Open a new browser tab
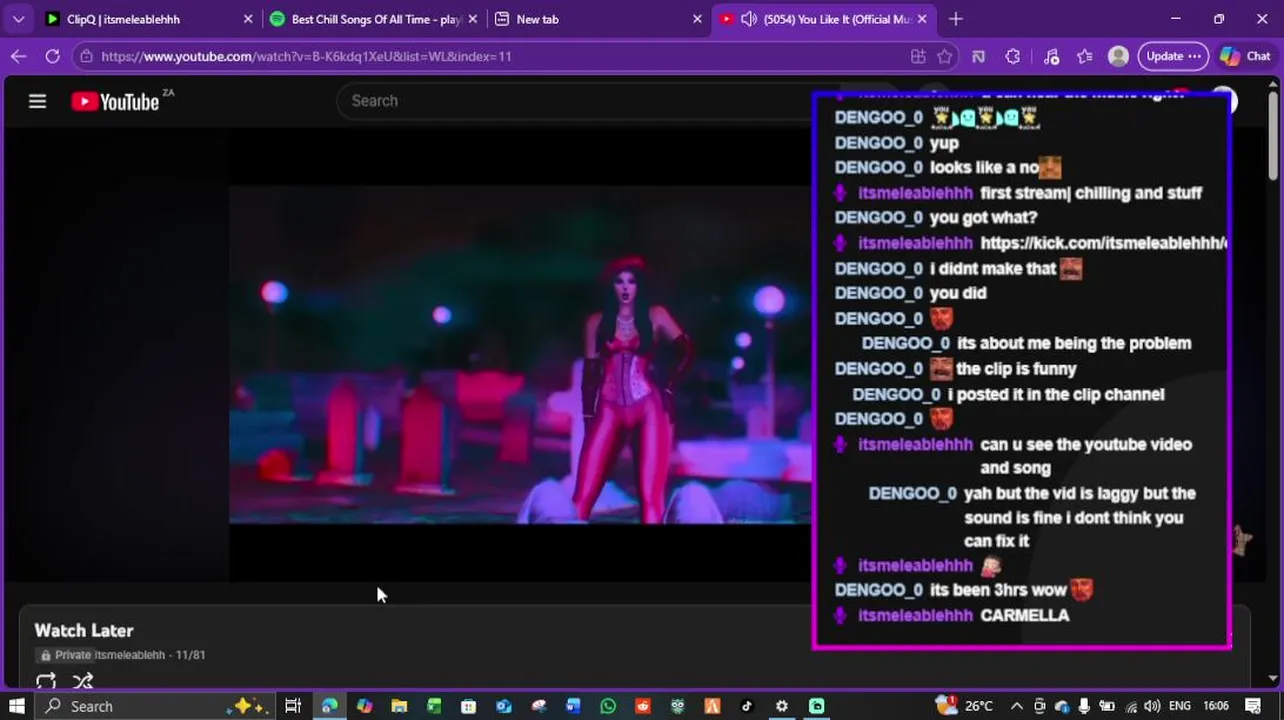The image size is (1284, 720). coord(955,19)
